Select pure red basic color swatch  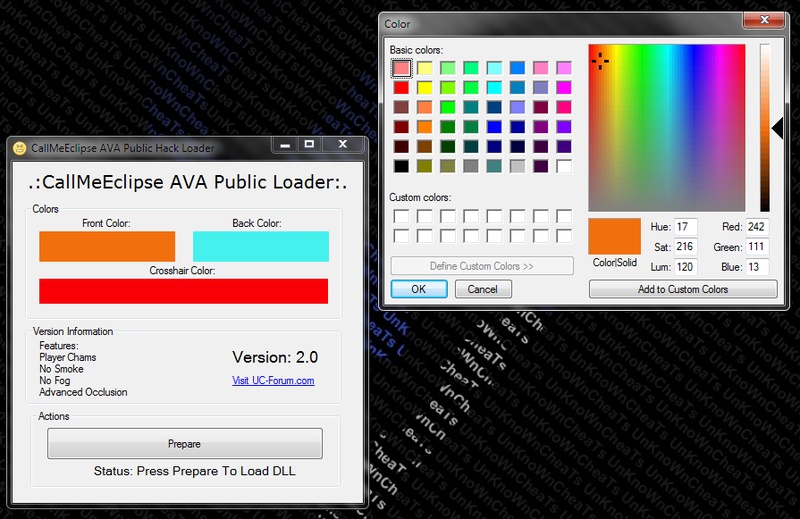pos(402,88)
